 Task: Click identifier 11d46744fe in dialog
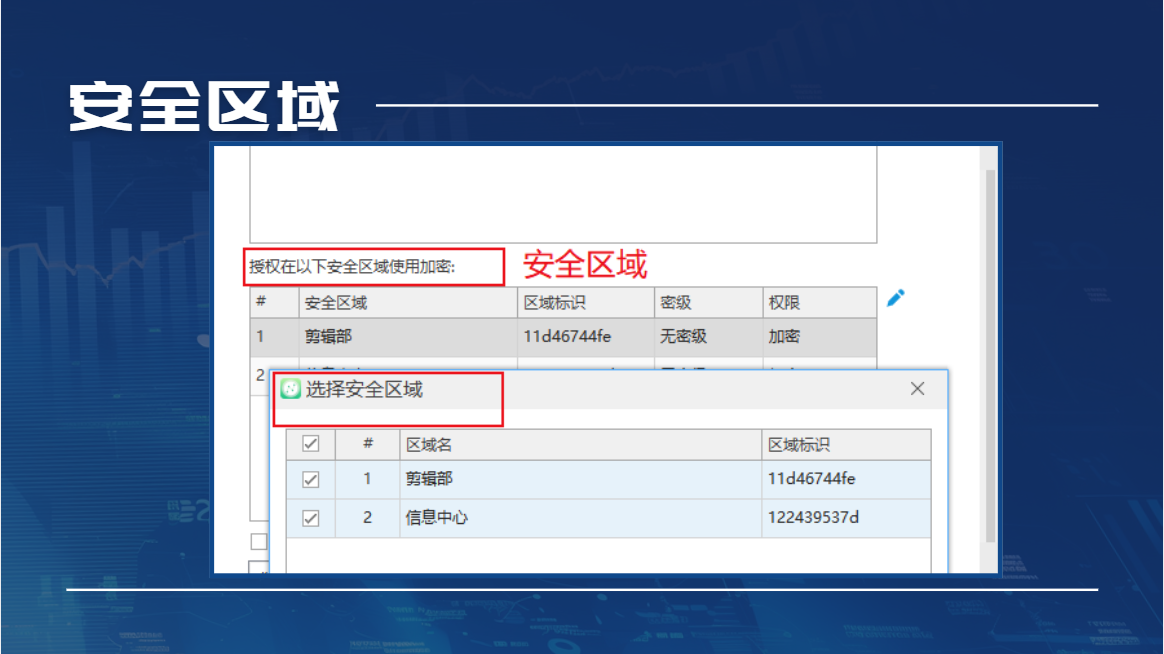811,479
